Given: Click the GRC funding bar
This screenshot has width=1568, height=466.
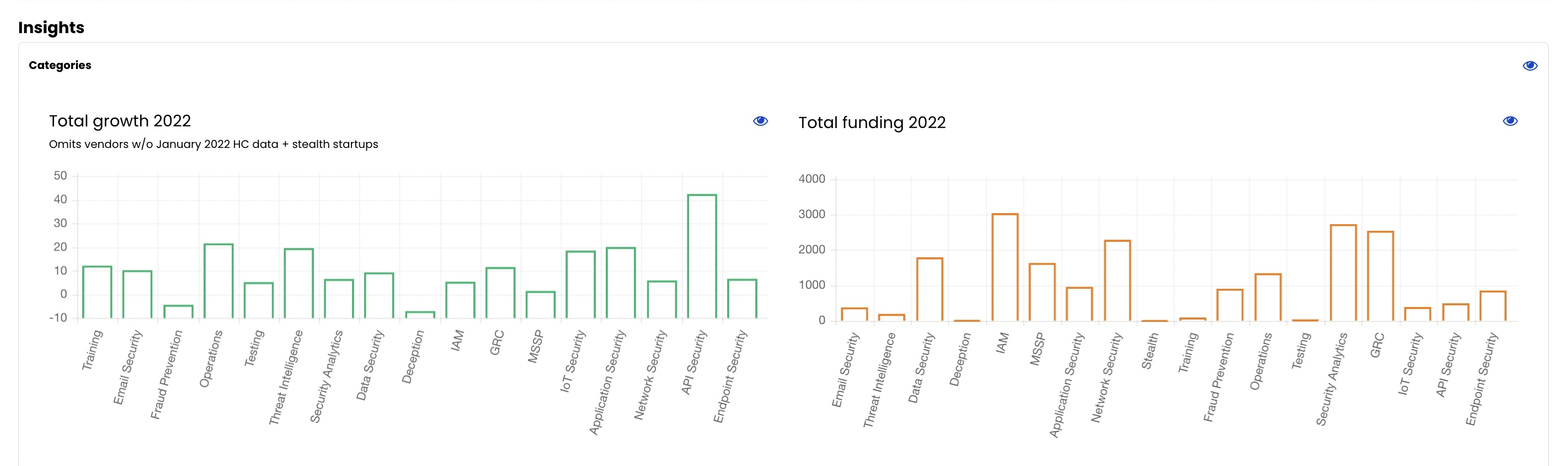Looking at the screenshot, I should coord(1380,276).
